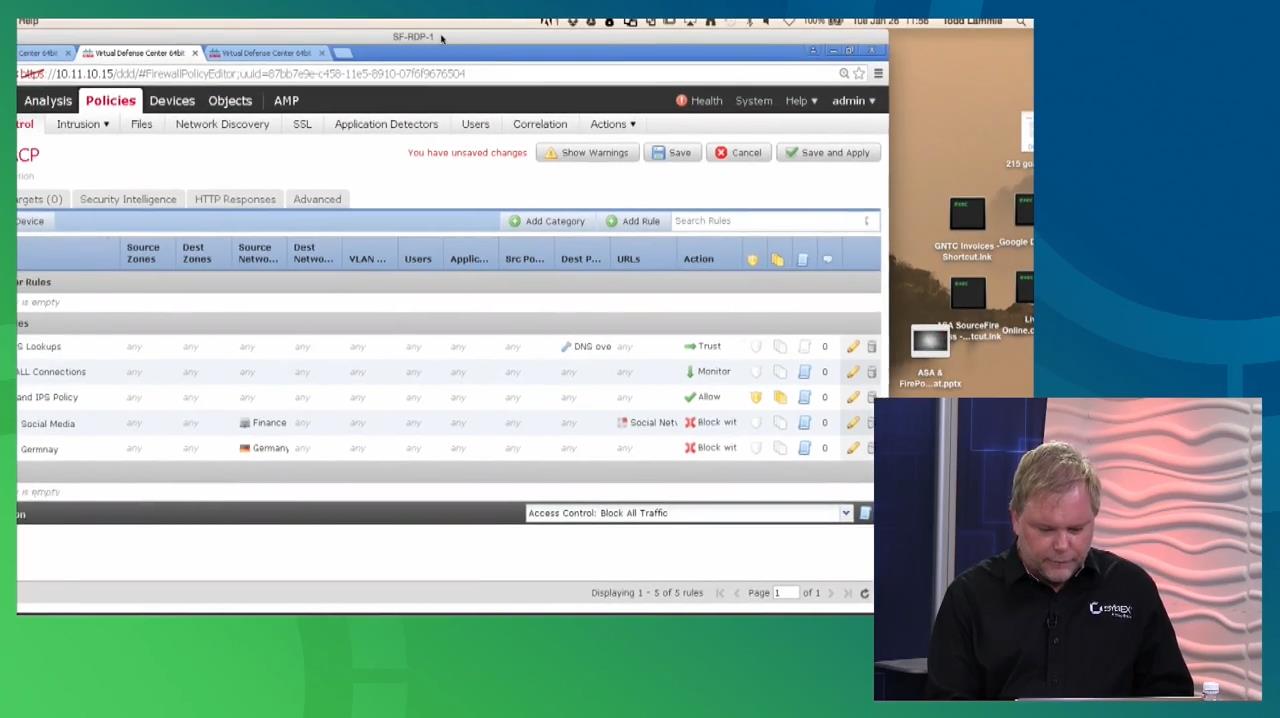Edit the Germany rule with its pencil icon
The image size is (1280, 718).
coord(852,448)
